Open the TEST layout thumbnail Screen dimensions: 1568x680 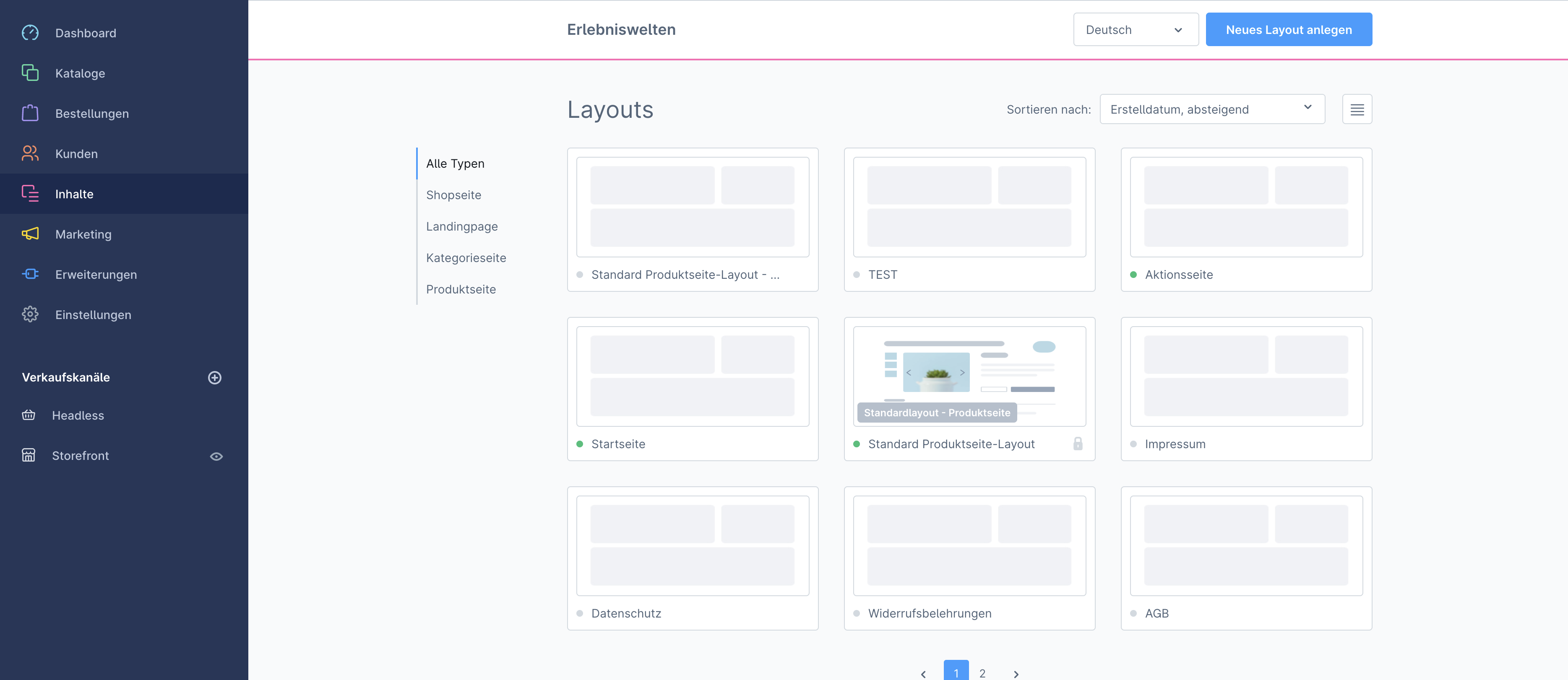(969, 207)
